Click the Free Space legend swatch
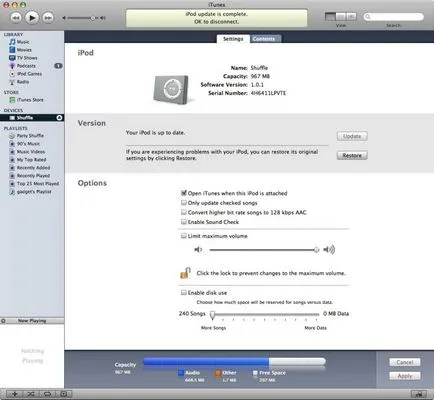The image size is (434, 400). [x=255, y=373]
